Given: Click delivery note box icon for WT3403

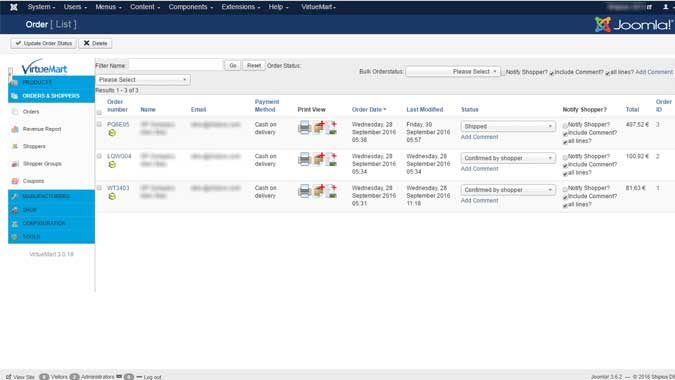Looking at the screenshot, I should point(319,191).
